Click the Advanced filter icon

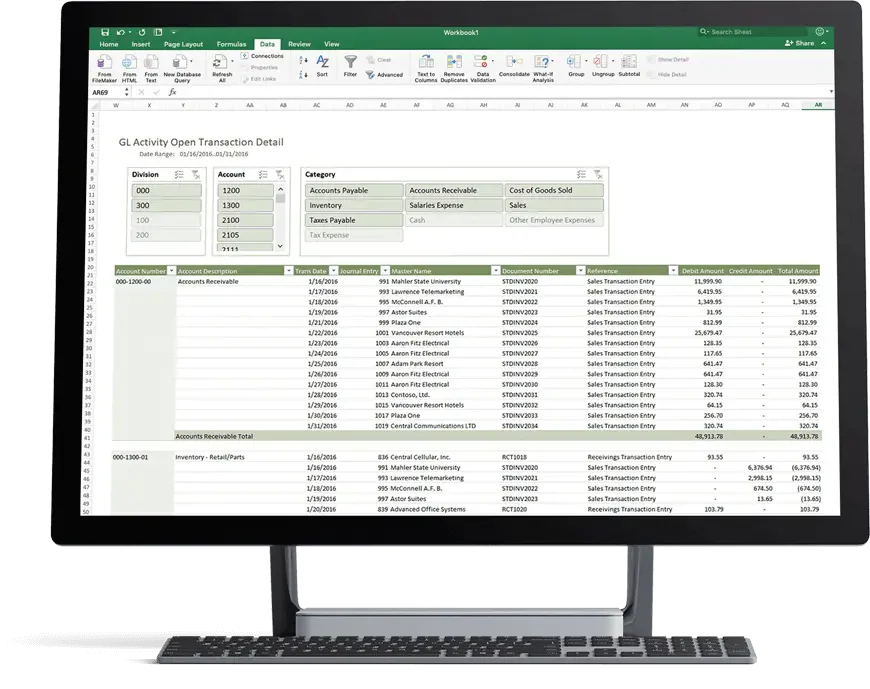click(x=370, y=74)
